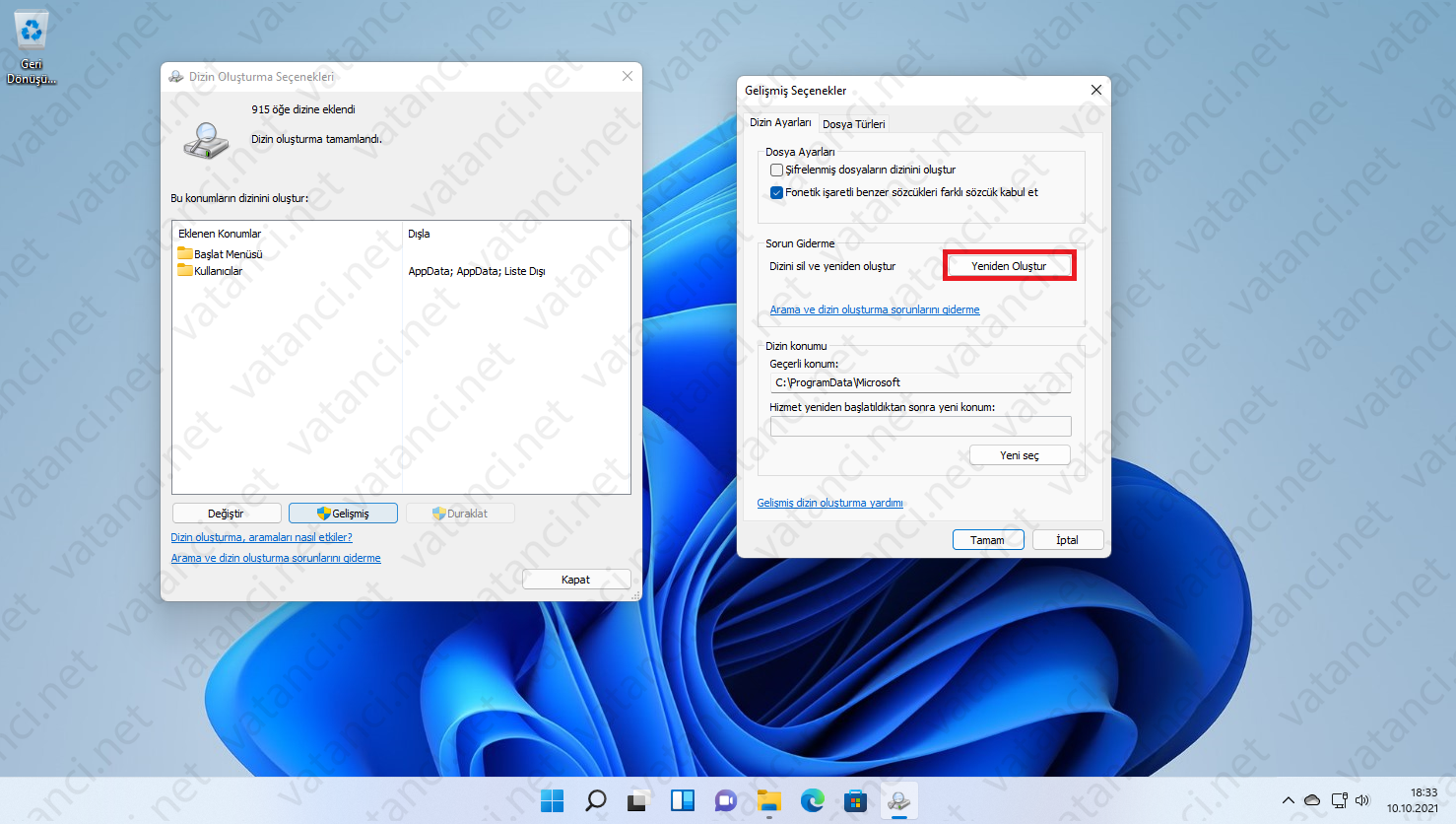The height and width of the screenshot is (824, 1456).
Task: Switch to Dosya Türleri tab
Action: [x=854, y=124]
